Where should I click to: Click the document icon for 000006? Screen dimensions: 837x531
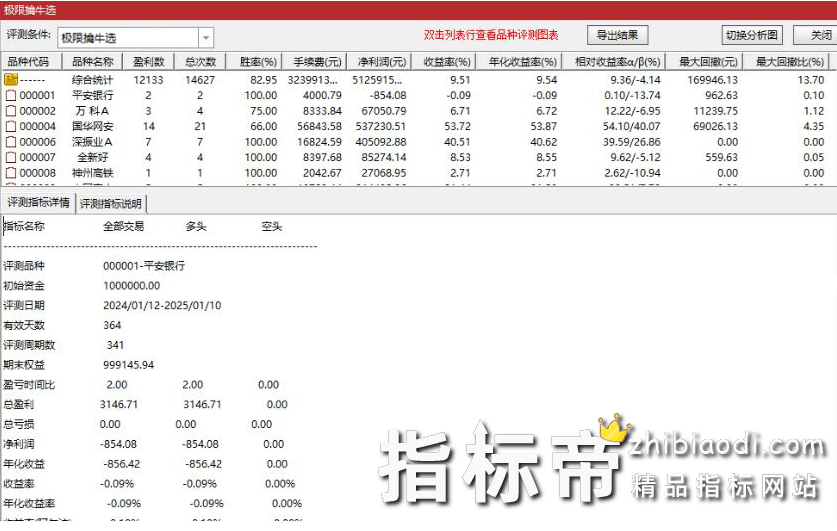click(11, 142)
